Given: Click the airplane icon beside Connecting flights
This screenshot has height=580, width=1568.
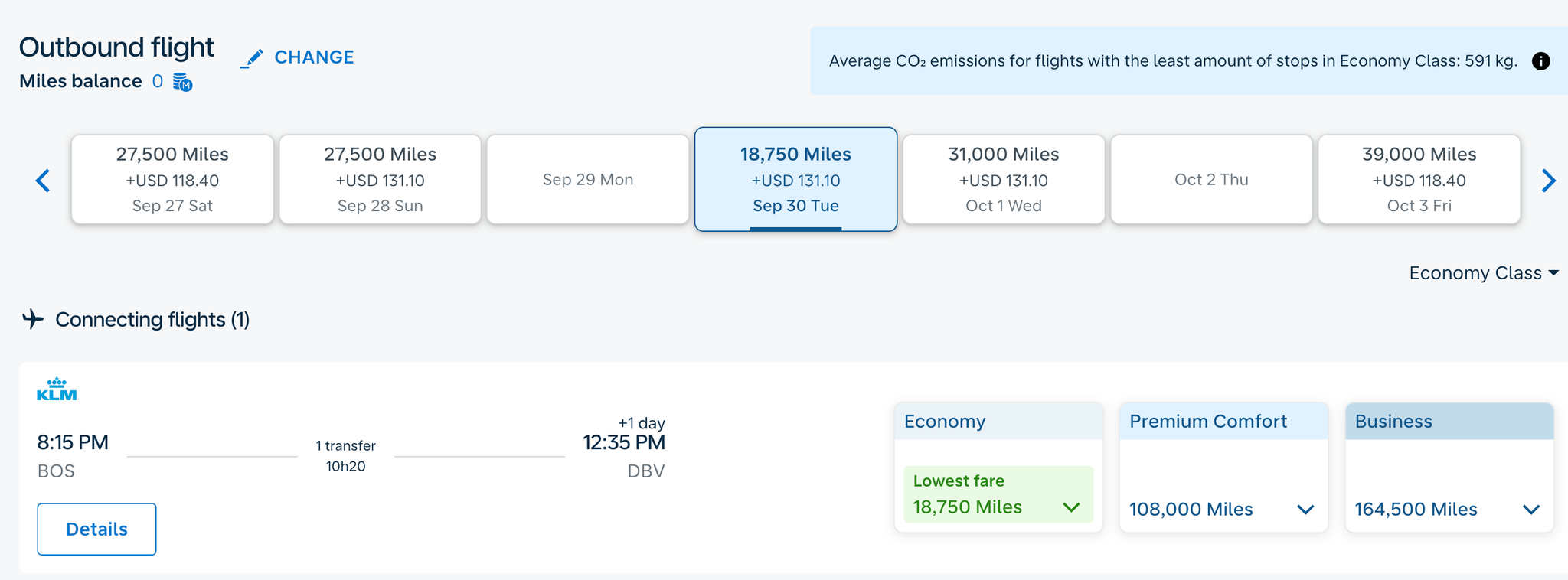Looking at the screenshot, I should (x=32, y=320).
